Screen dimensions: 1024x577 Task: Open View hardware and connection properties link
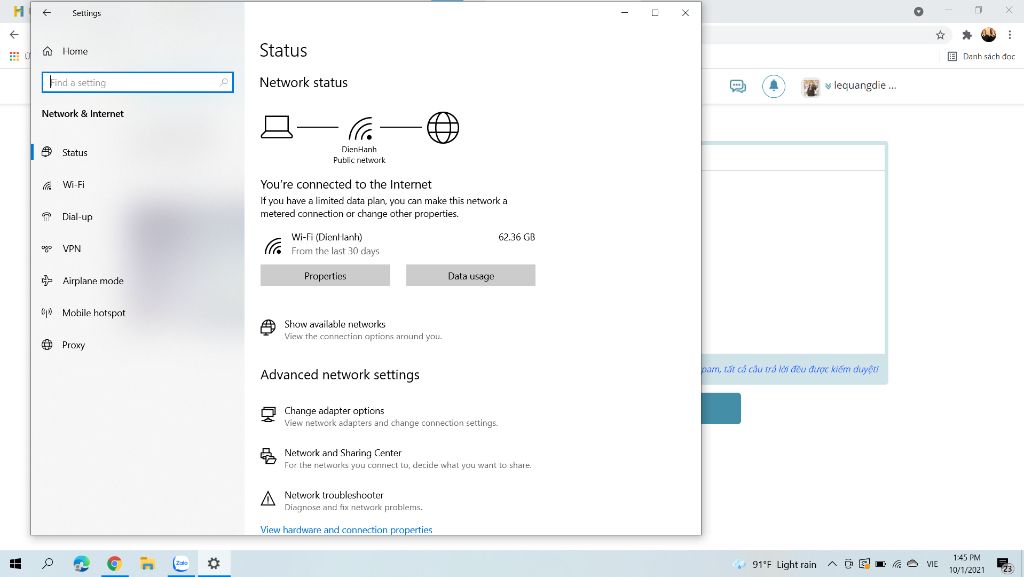(x=346, y=529)
